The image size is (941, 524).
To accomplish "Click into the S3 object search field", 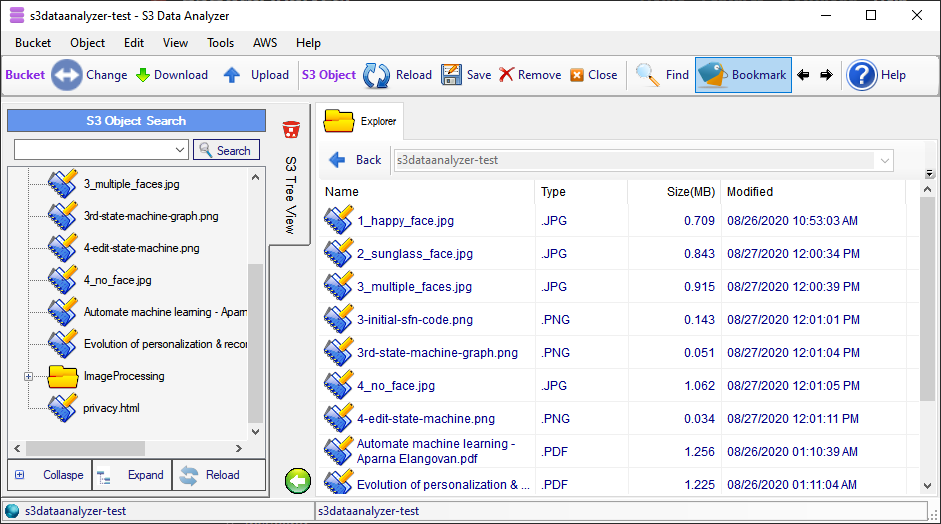I will point(94,150).
